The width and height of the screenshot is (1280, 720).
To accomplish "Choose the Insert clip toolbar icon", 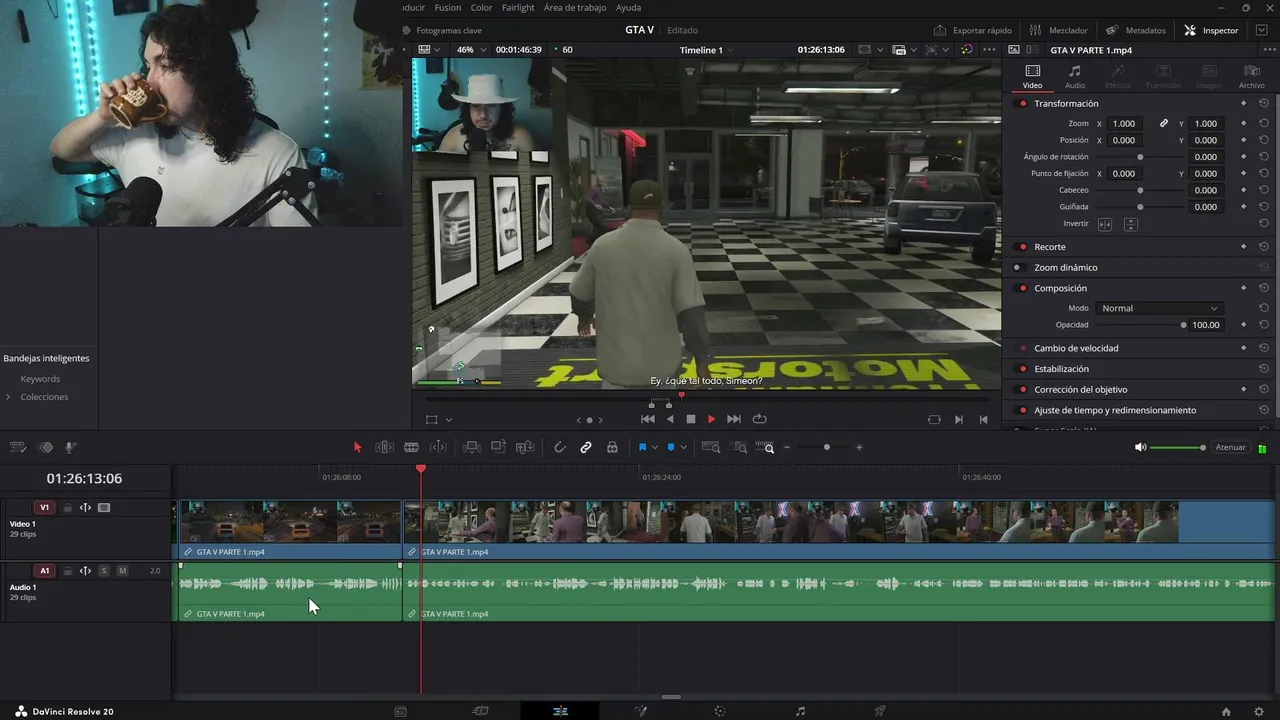I will (x=471, y=447).
